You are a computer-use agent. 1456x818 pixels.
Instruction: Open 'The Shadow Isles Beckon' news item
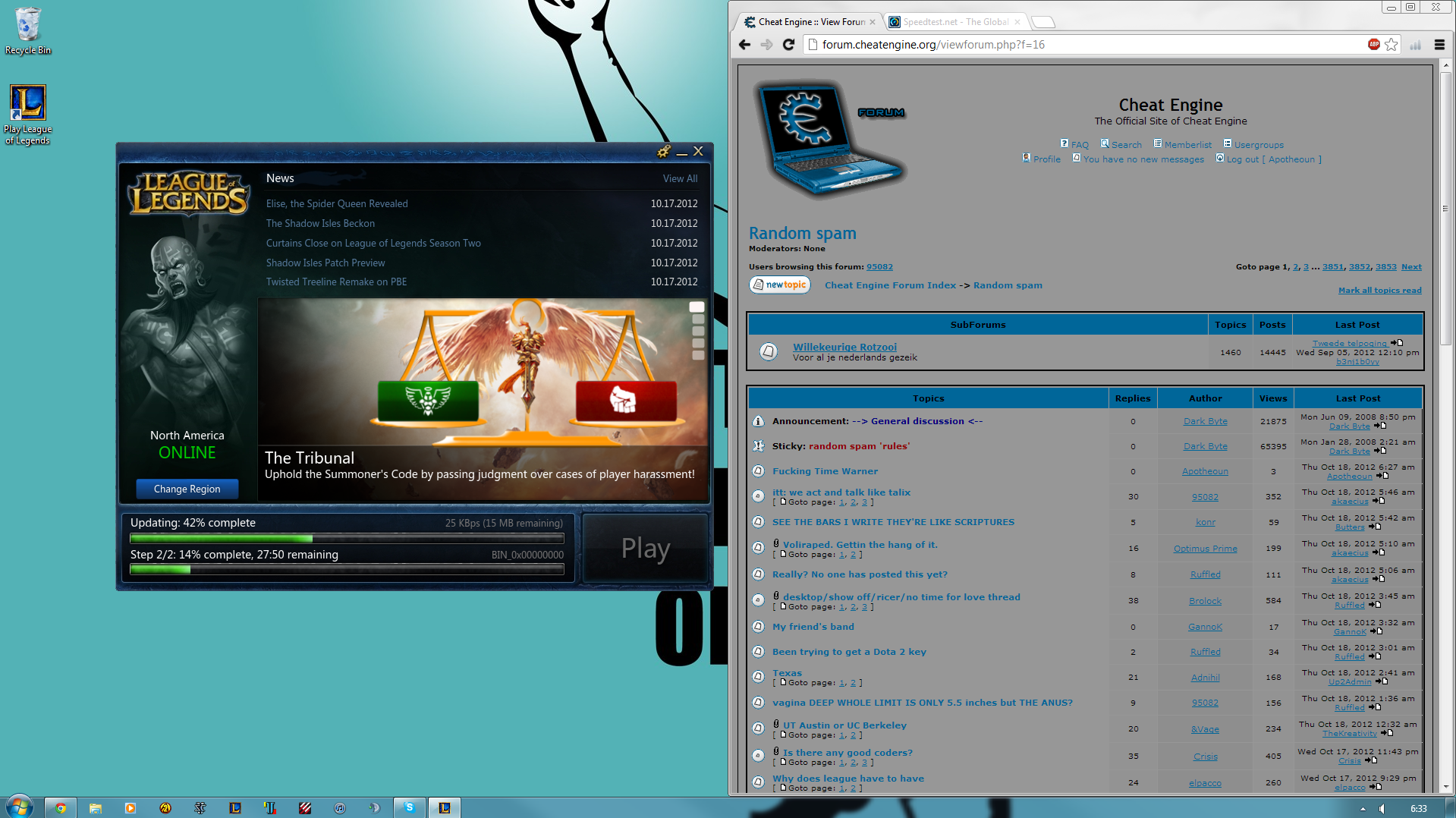pos(320,223)
